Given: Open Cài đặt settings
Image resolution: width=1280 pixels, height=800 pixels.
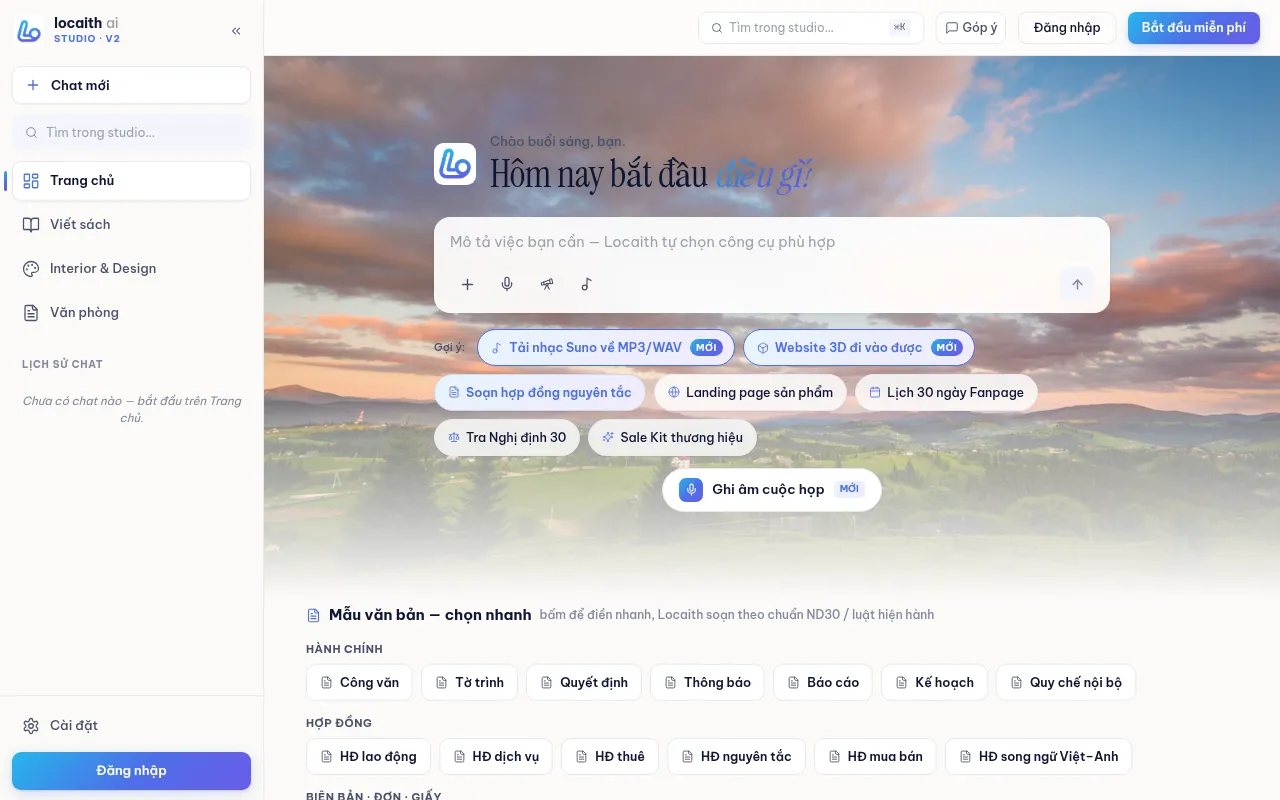Looking at the screenshot, I should (131, 725).
